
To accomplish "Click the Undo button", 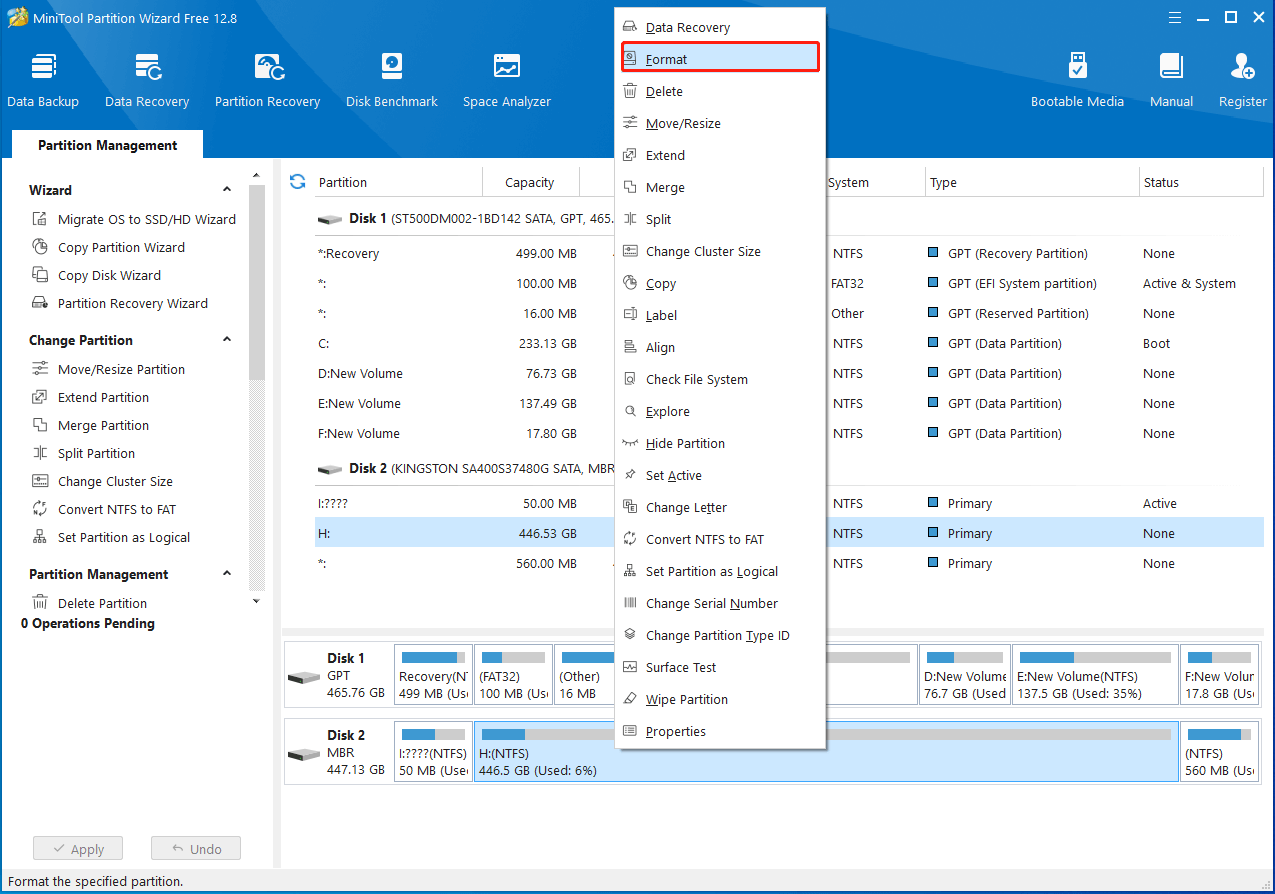I will [x=196, y=849].
